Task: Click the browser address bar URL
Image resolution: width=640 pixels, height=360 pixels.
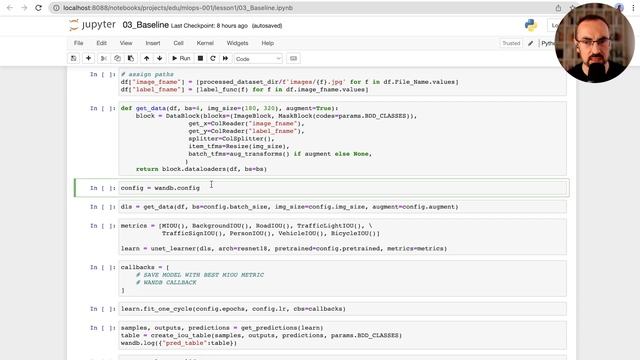Action: tap(178, 8)
